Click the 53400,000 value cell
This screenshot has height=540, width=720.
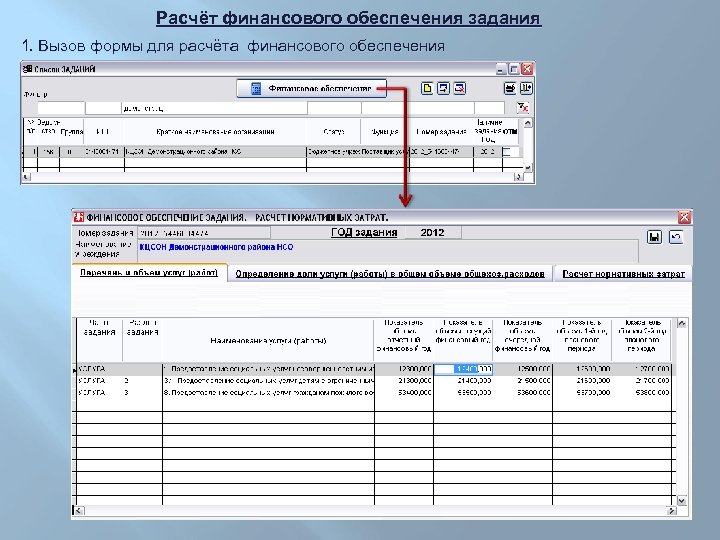(x=404, y=393)
